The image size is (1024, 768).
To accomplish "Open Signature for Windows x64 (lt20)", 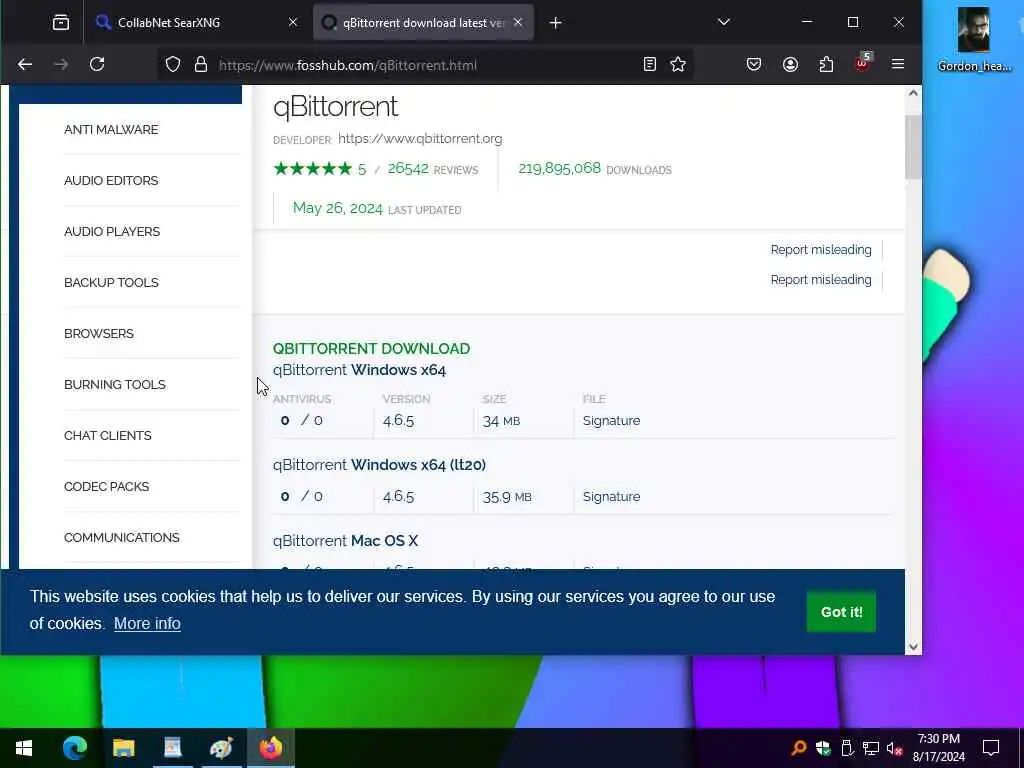I will [x=611, y=496].
